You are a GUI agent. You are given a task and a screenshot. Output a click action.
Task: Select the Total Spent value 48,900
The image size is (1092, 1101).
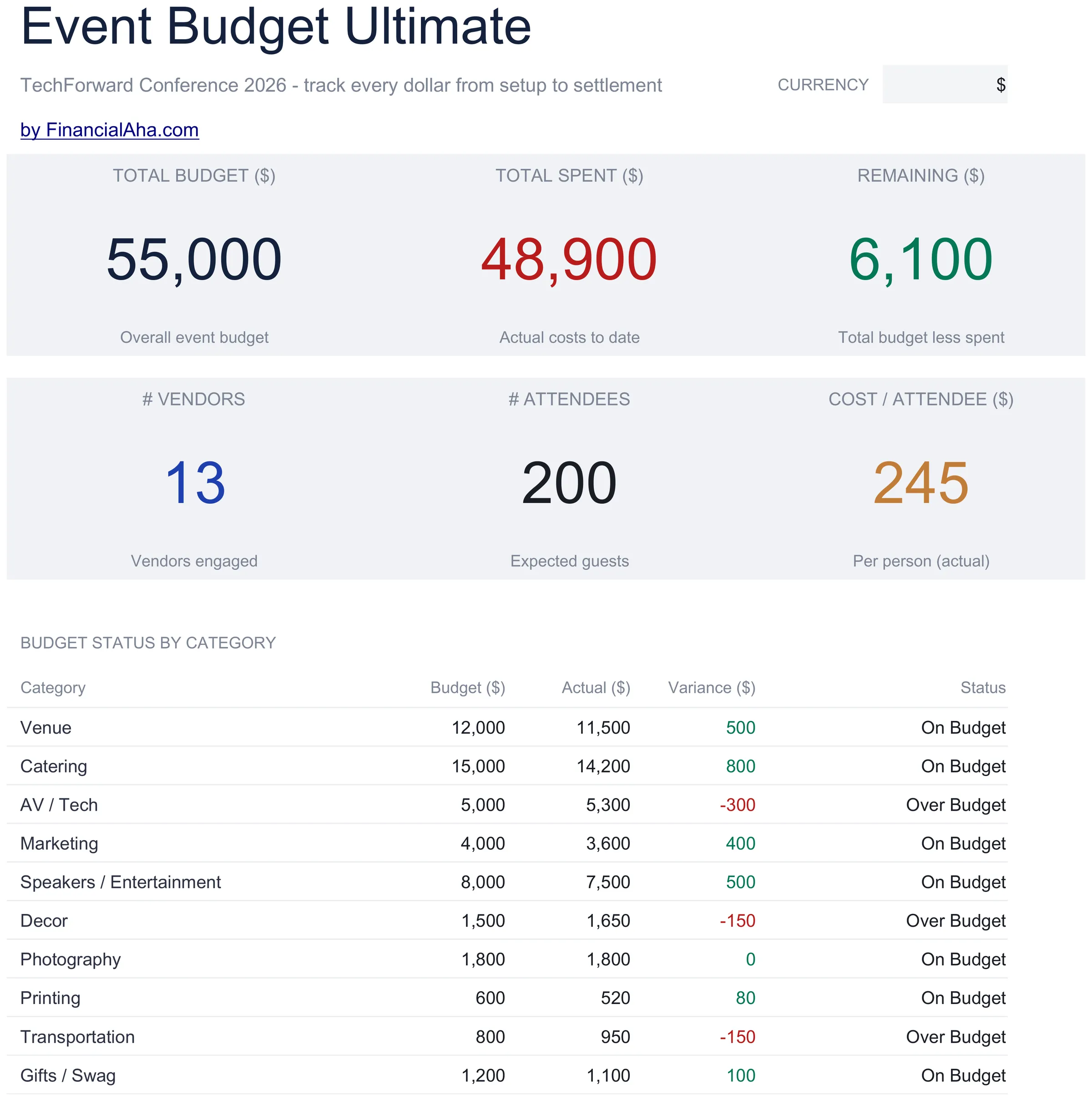coord(569,260)
